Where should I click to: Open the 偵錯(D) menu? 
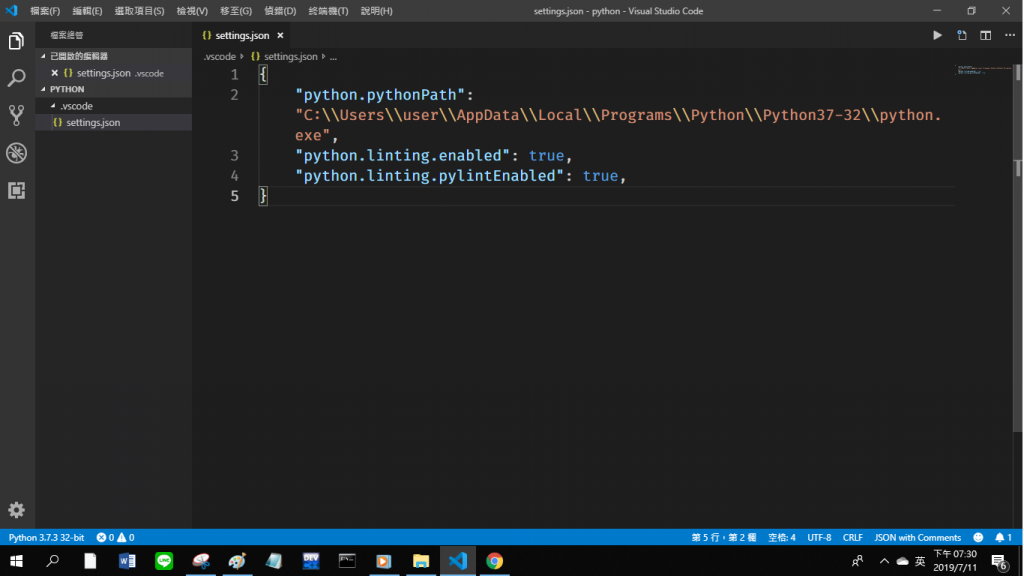(280, 11)
